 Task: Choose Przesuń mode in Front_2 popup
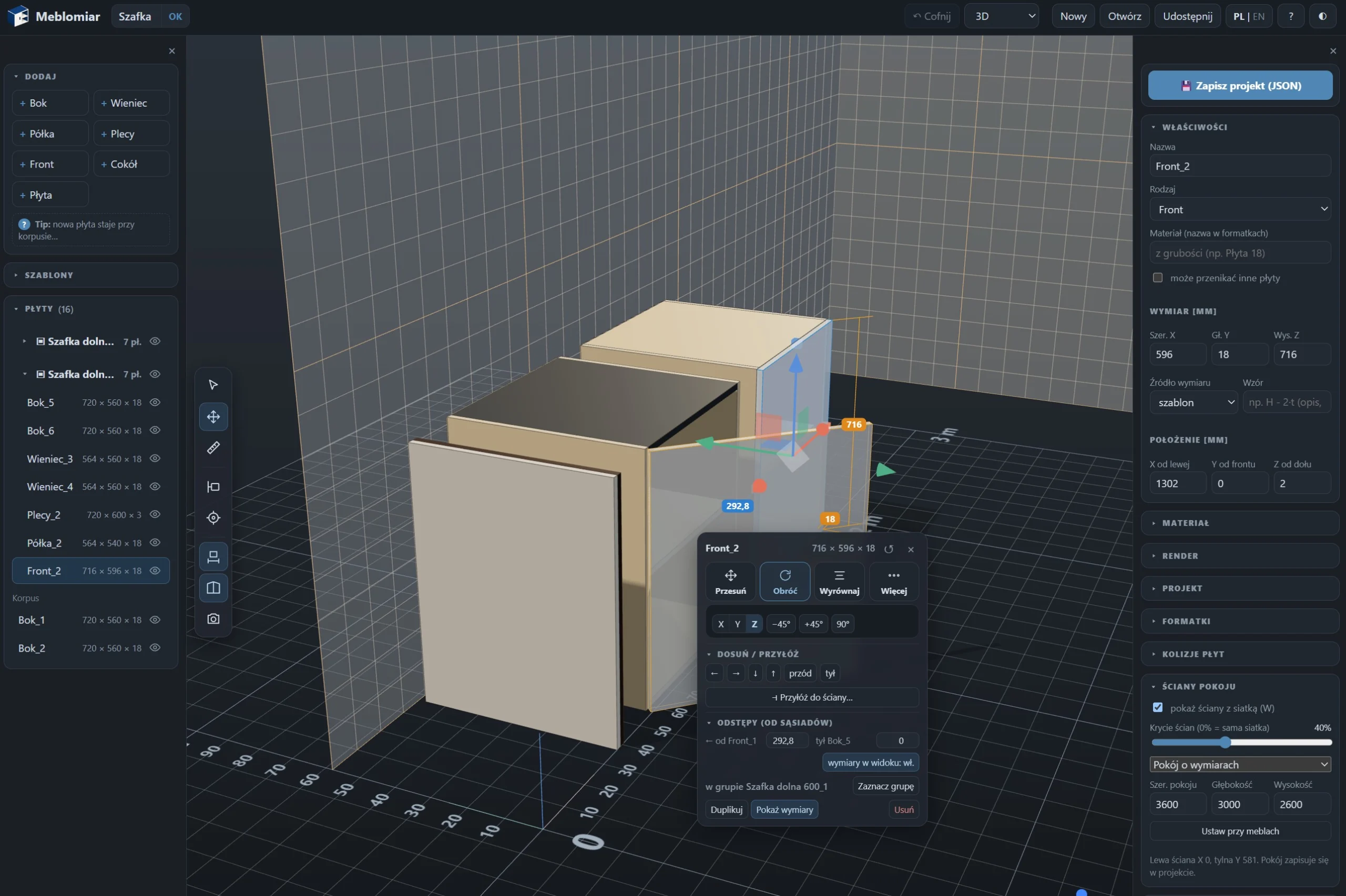[x=730, y=581]
